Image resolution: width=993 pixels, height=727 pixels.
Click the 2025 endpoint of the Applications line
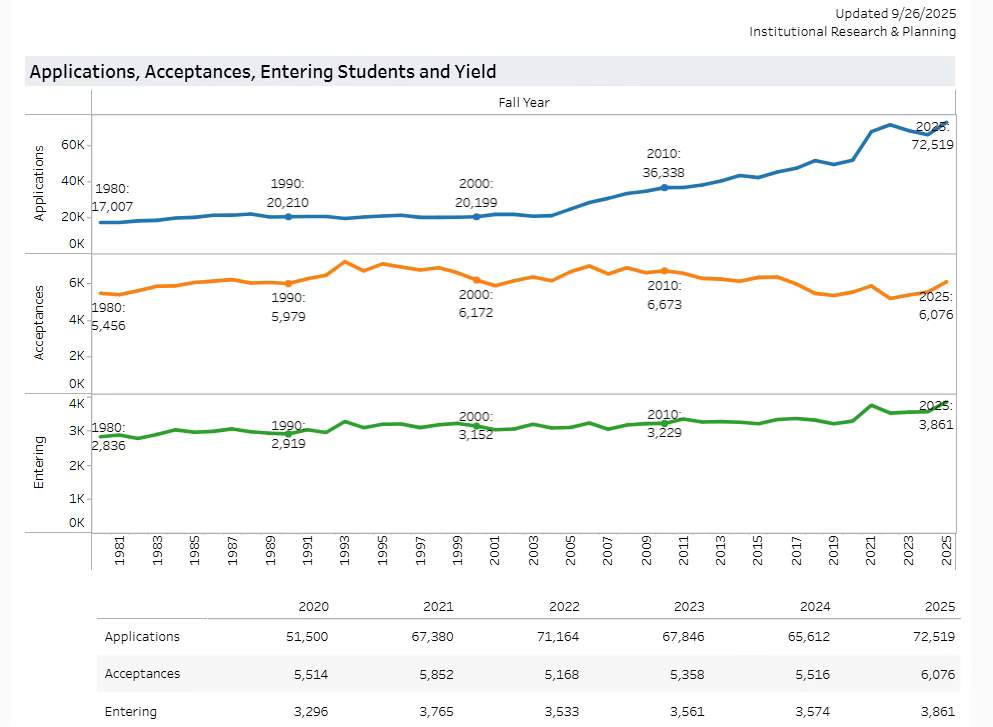click(944, 123)
